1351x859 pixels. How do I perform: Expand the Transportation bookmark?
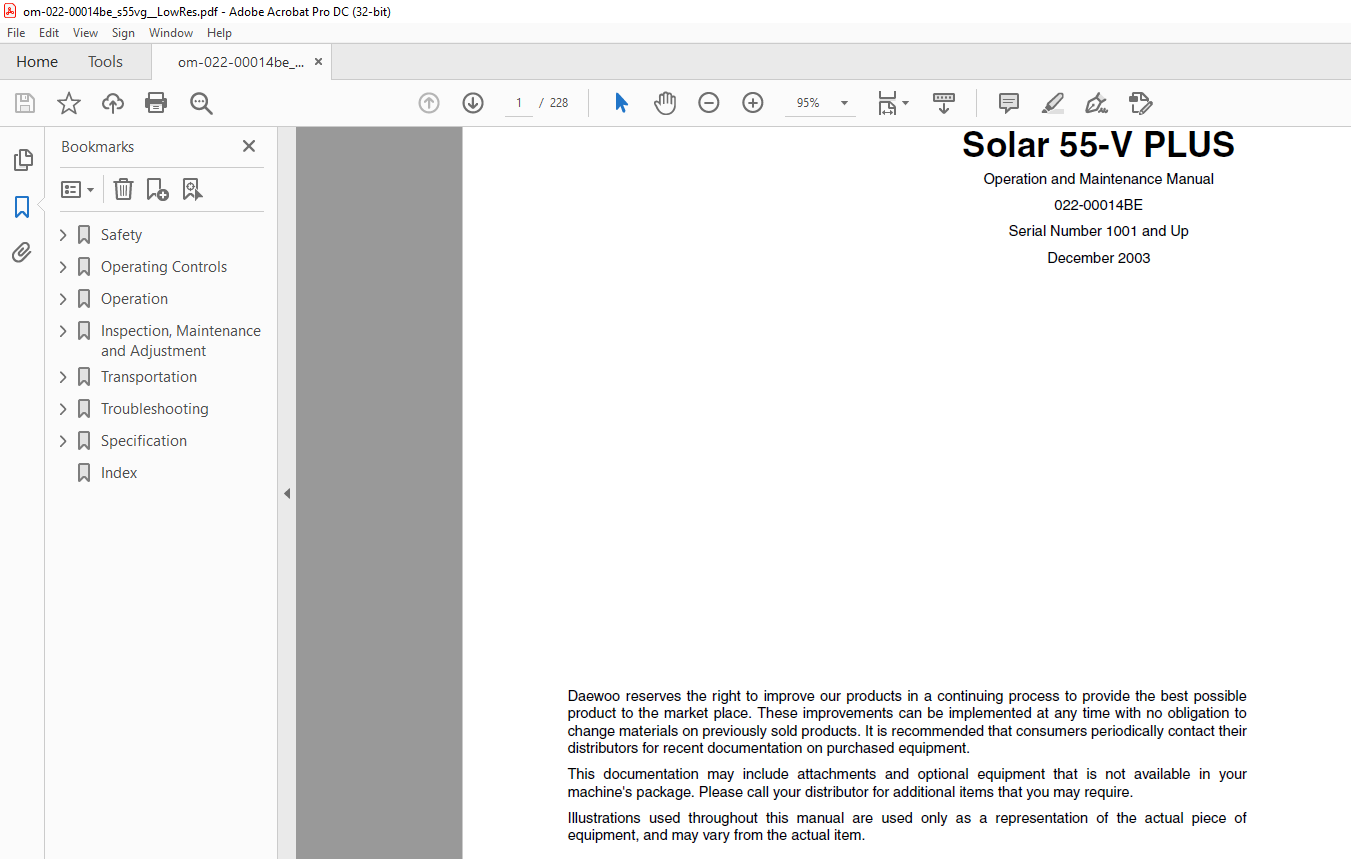[x=64, y=377]
